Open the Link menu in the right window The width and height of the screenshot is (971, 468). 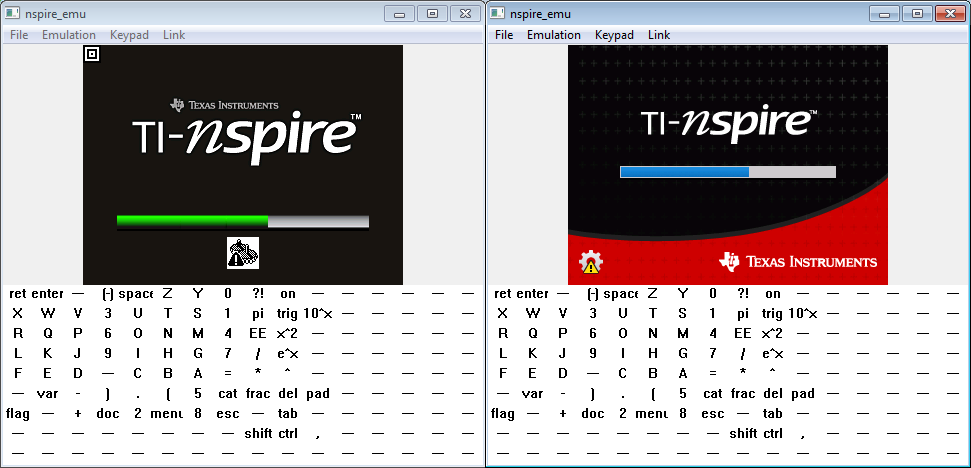[x=659, y=35]
